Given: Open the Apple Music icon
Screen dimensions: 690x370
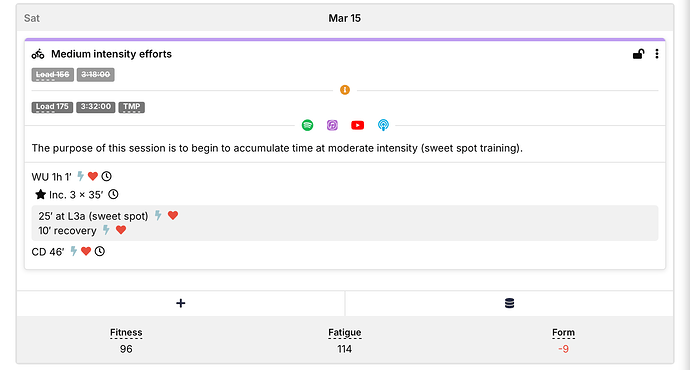Looking at the screenshot, I should [332, 125].
